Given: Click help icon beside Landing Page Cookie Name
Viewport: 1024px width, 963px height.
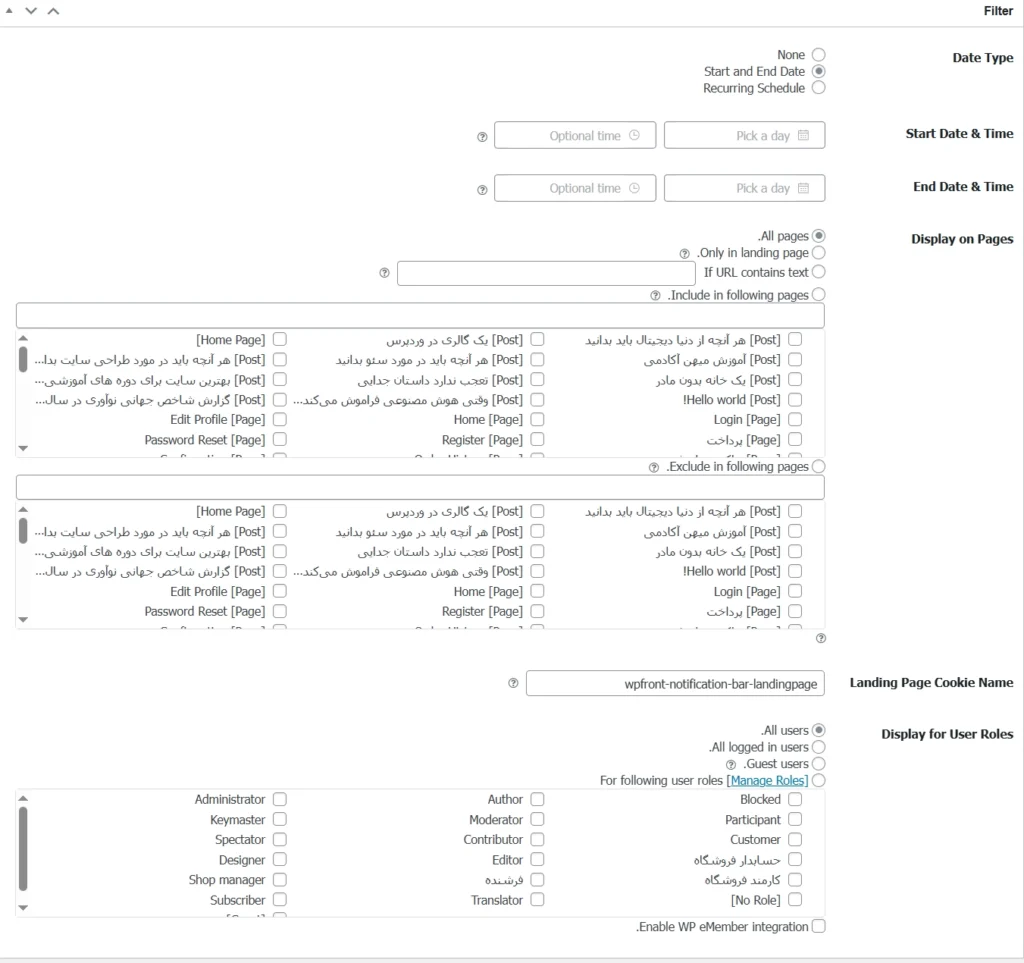Looking at the screenshot, I should click(x=513, y=683).
